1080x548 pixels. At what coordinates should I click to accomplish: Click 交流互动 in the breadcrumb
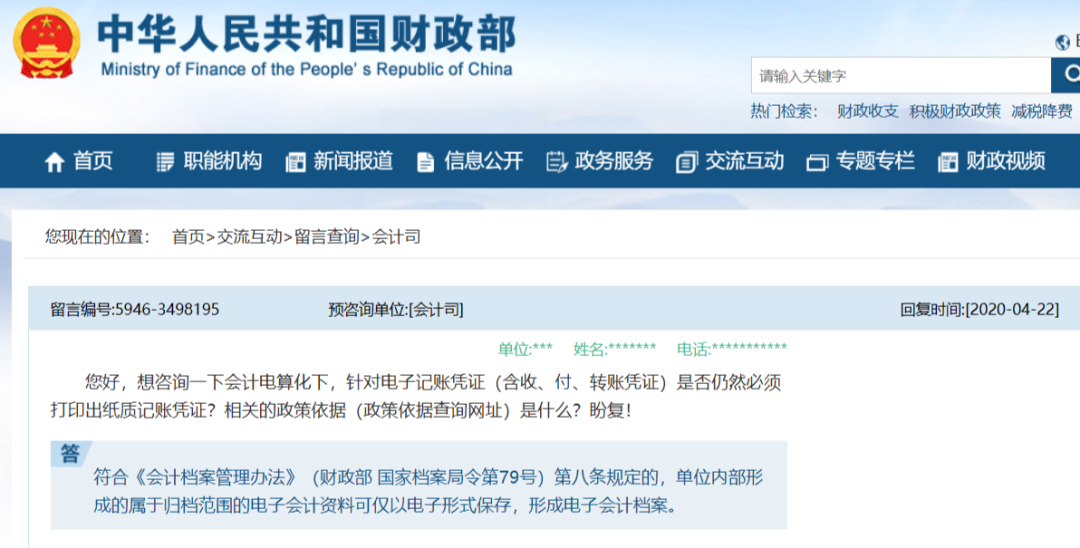tap(249, 237)
